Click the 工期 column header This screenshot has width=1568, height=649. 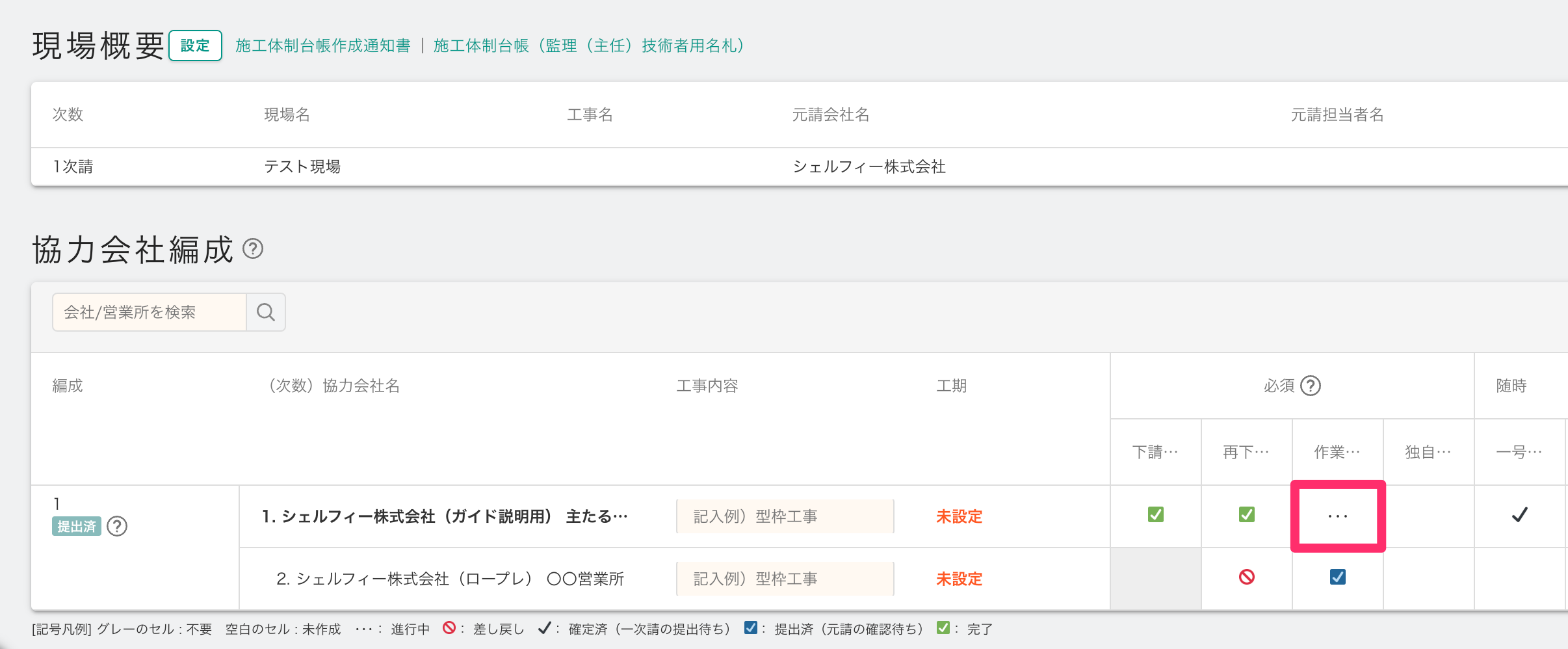coord(951,386)
